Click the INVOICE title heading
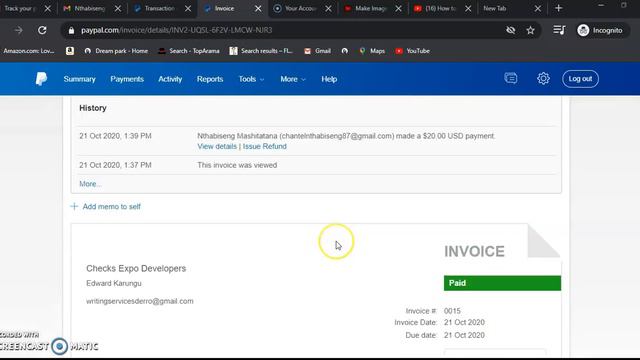The height and width of the screenshot is (360, 640). pyautogui.click(x=474, y=251)
